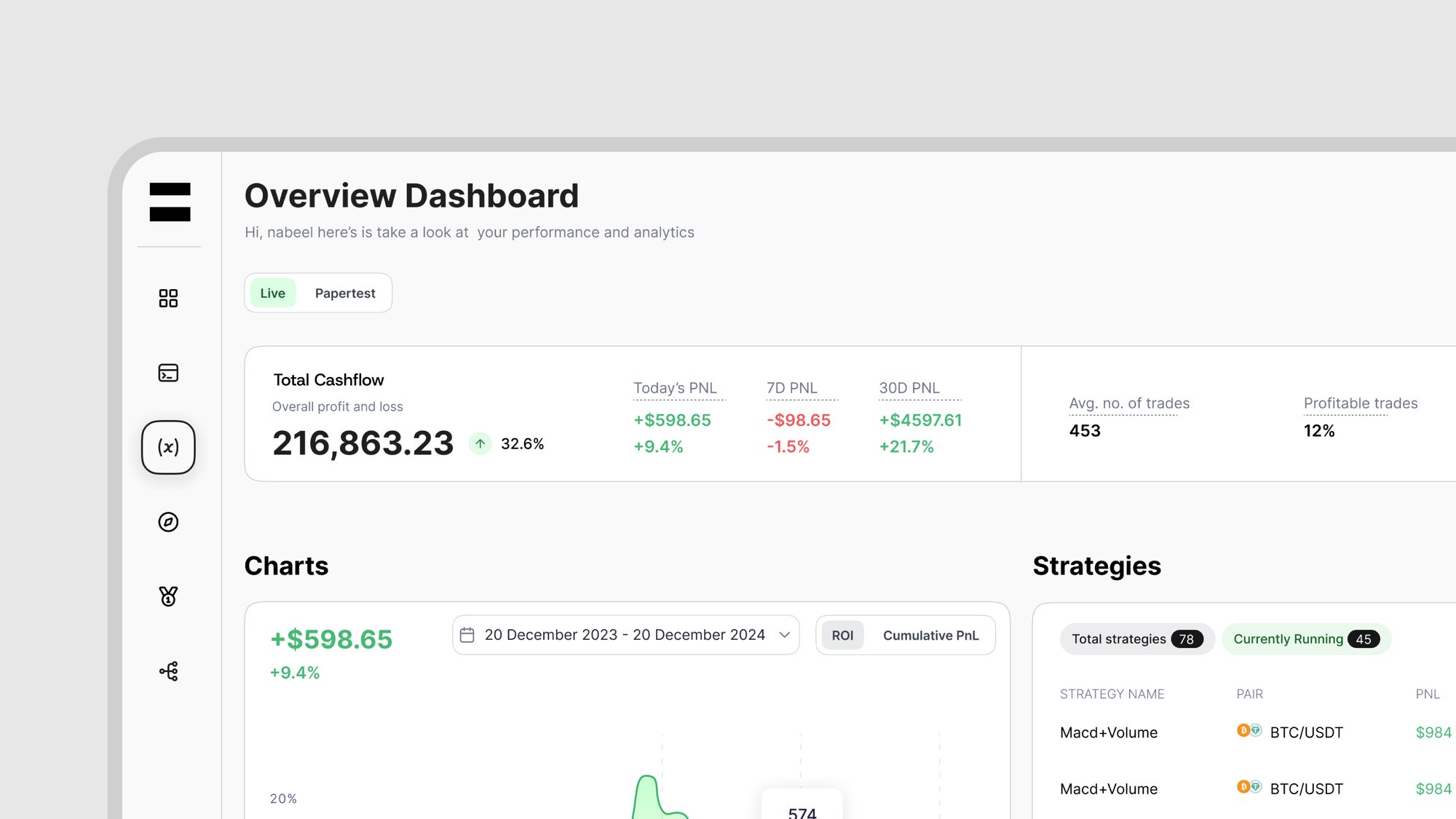Select the variables (x) sidebar icon
Screen dimensions: 1456x819
click(168, 447)
